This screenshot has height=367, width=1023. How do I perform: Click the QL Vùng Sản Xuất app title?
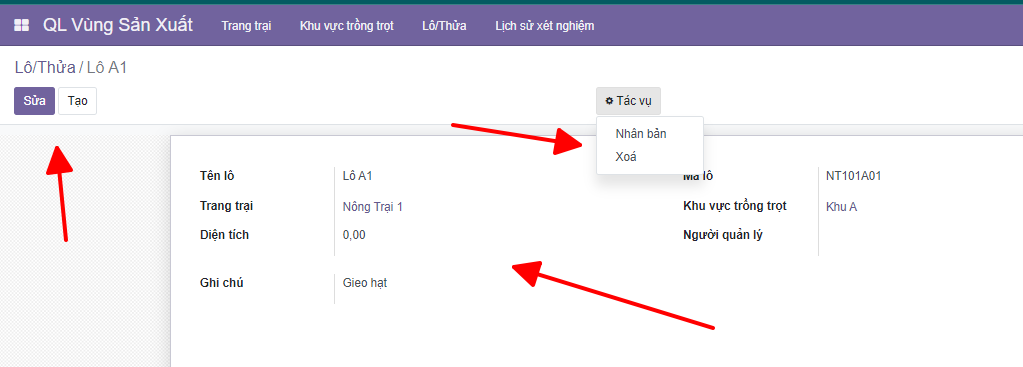[x=117, y=25]
